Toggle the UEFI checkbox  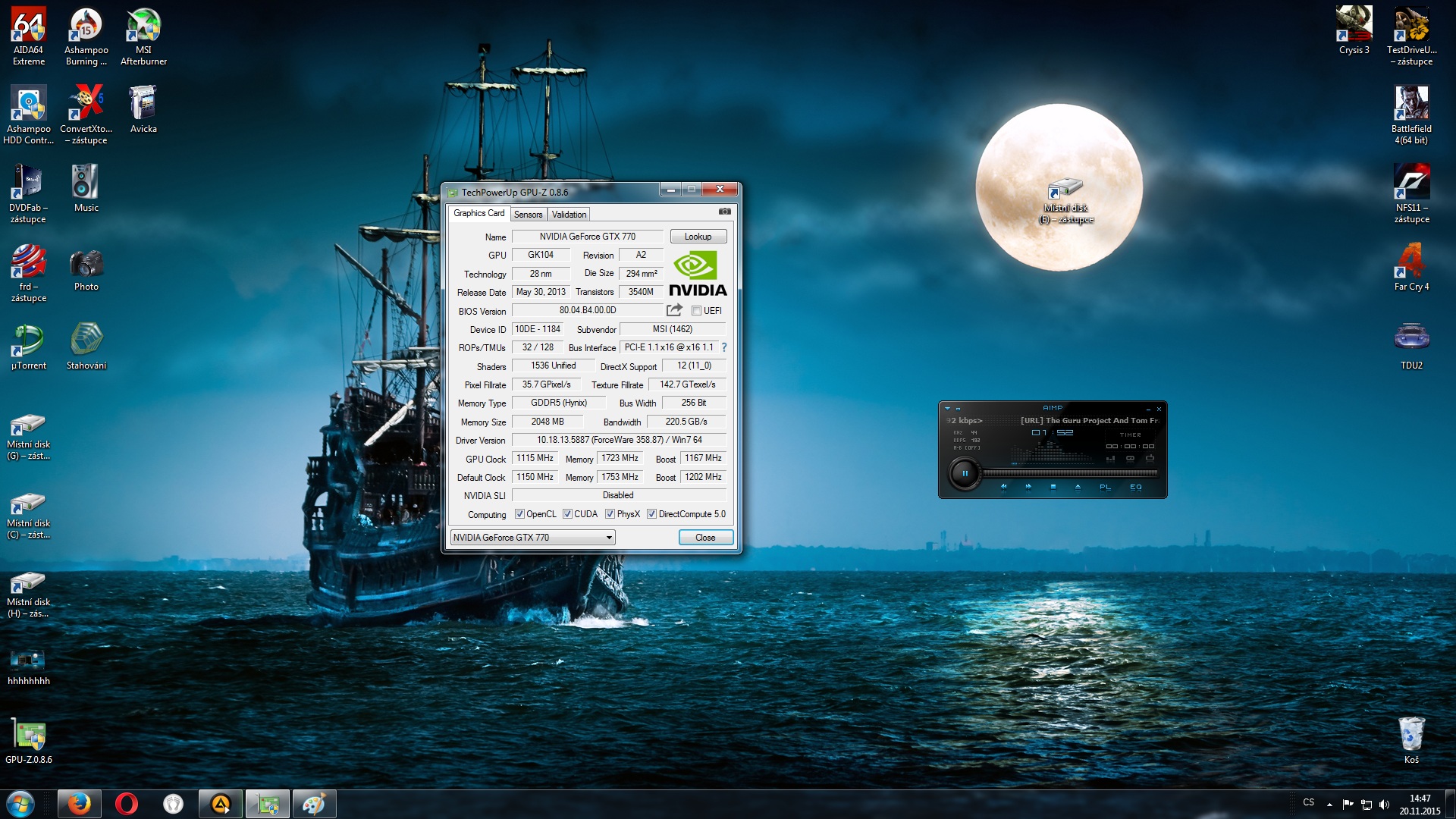pos(696,311)
